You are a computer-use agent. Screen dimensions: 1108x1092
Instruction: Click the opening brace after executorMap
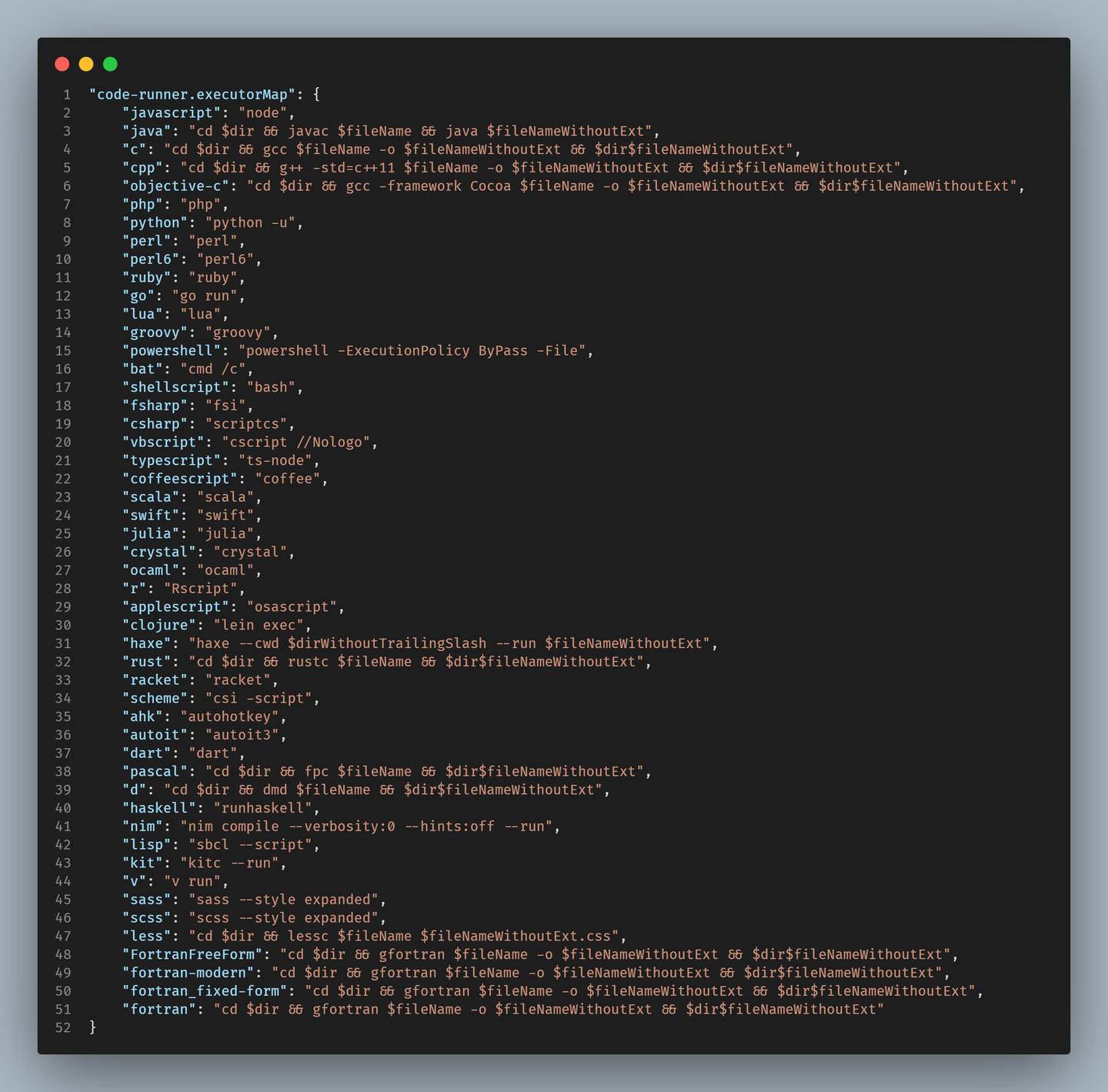tap(315, 94)
